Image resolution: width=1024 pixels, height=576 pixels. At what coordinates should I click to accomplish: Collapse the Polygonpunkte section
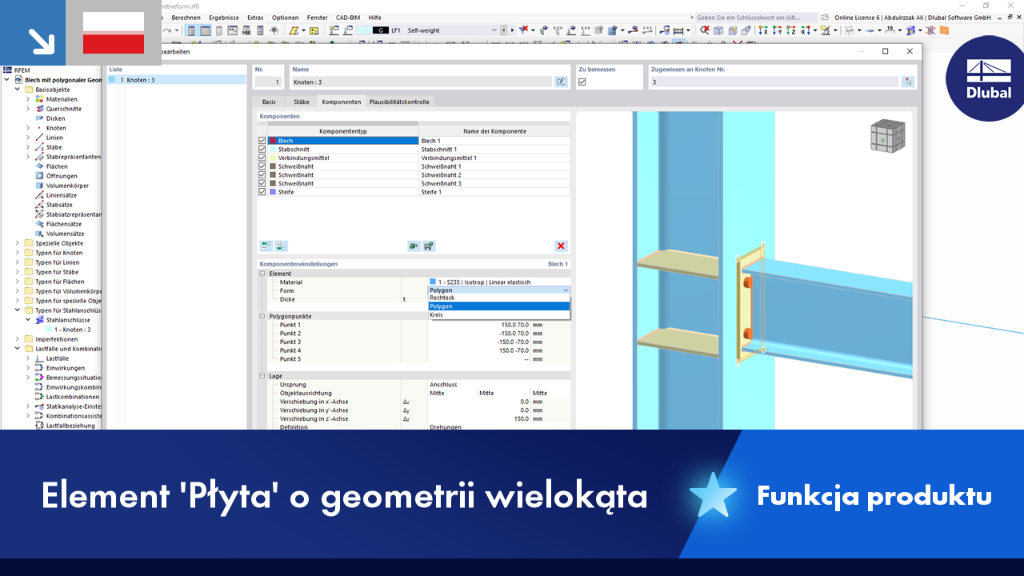pyautogui.click(x=263, y=316)
